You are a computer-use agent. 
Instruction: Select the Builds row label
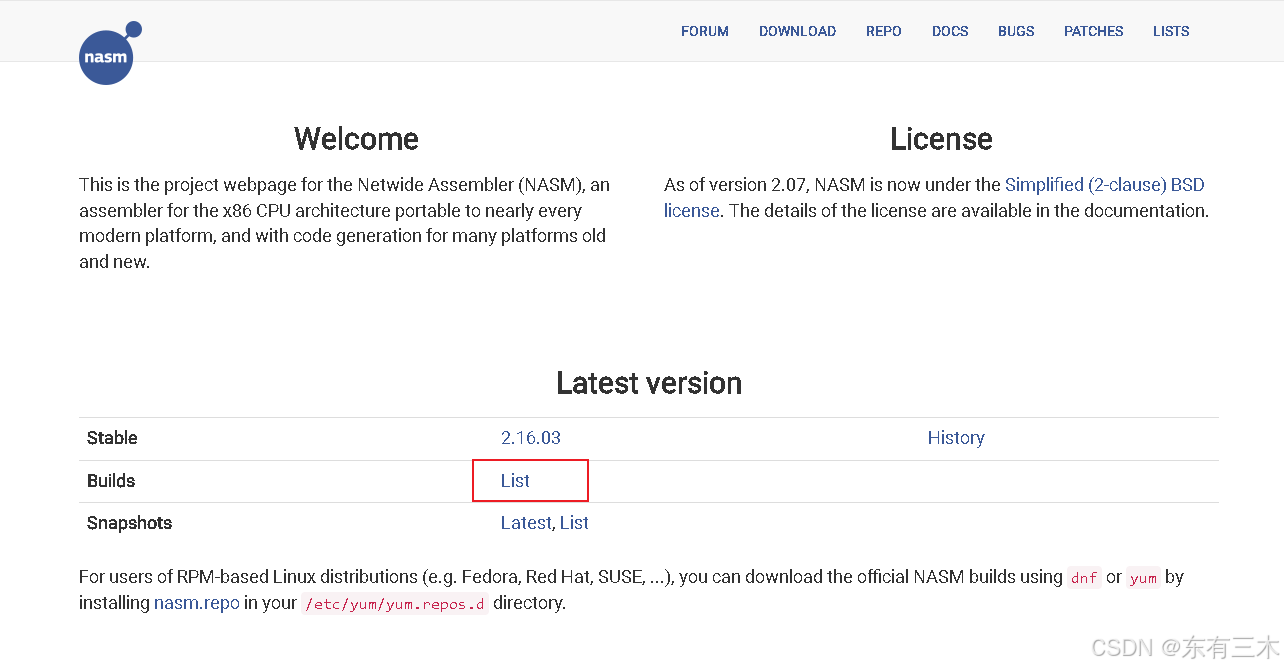111,481
